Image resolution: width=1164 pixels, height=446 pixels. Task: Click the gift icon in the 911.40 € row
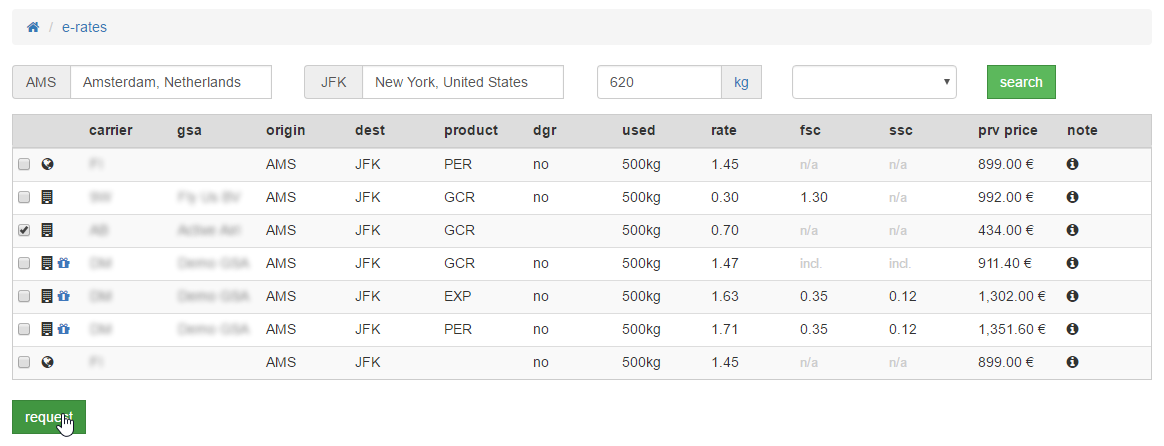[x=64, y=263]
